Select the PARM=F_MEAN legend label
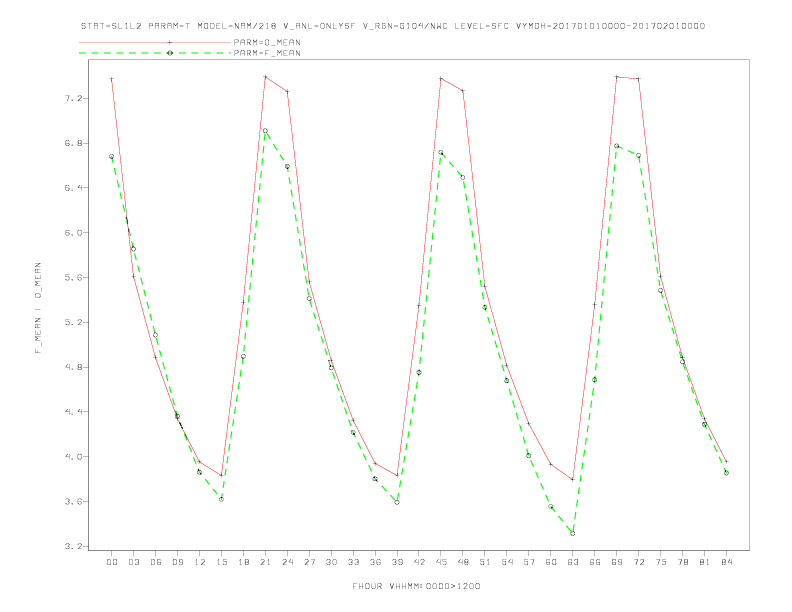 (x=267, y=53)
